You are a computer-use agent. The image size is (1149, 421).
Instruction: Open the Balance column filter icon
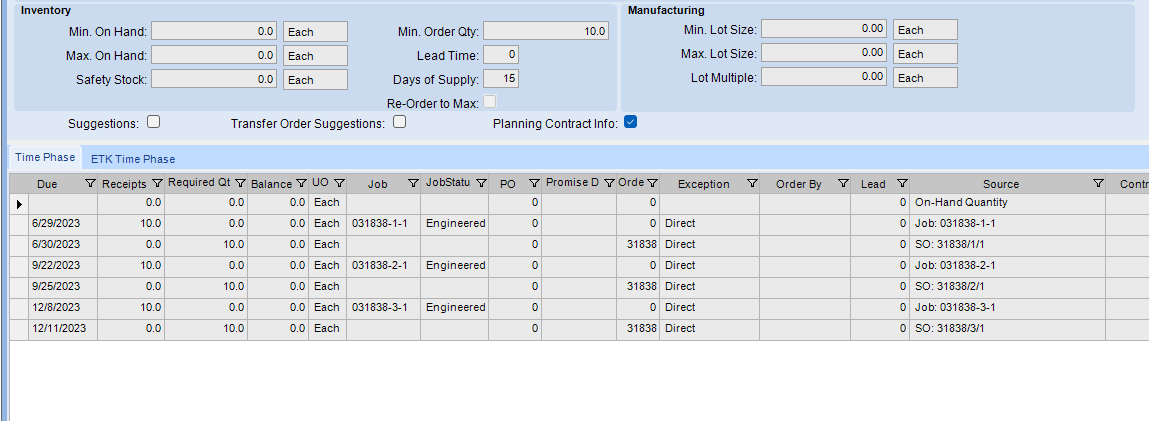coord(302,183)
